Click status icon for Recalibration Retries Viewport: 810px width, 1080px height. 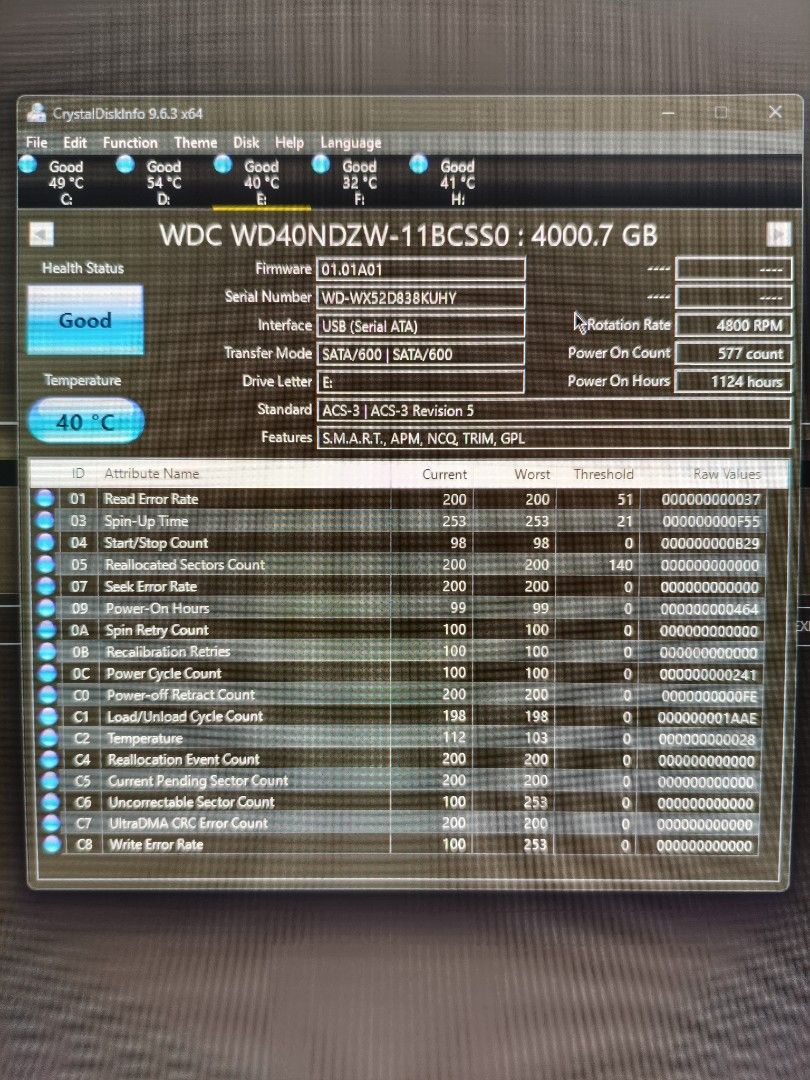click(x=47, y=651)
